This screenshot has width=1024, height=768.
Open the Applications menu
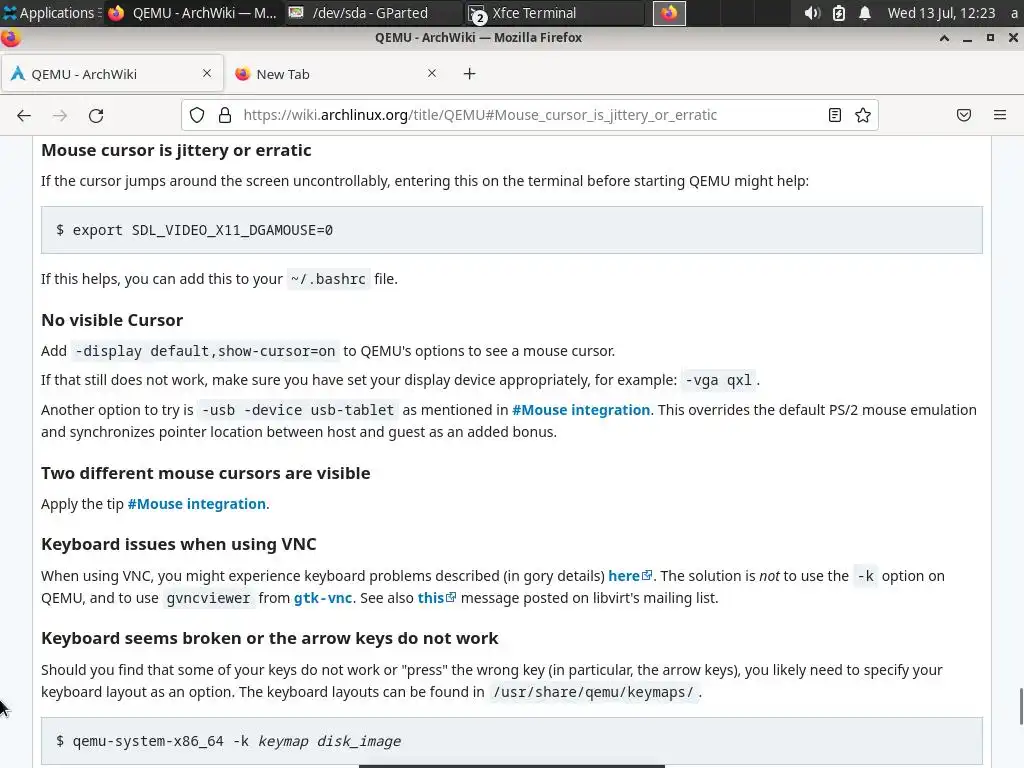[51, 13]
